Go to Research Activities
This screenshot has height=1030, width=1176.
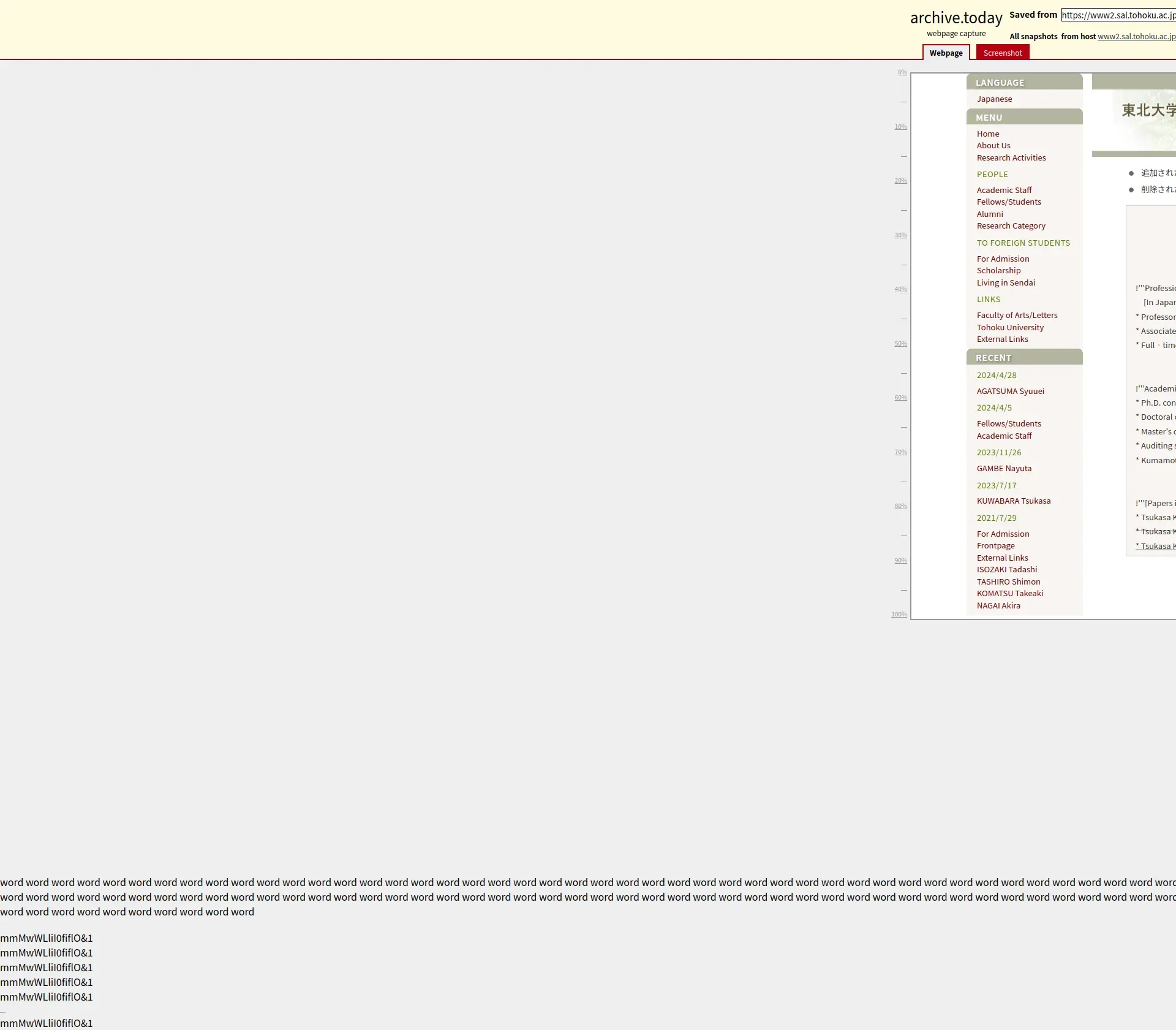(1011, 157)
